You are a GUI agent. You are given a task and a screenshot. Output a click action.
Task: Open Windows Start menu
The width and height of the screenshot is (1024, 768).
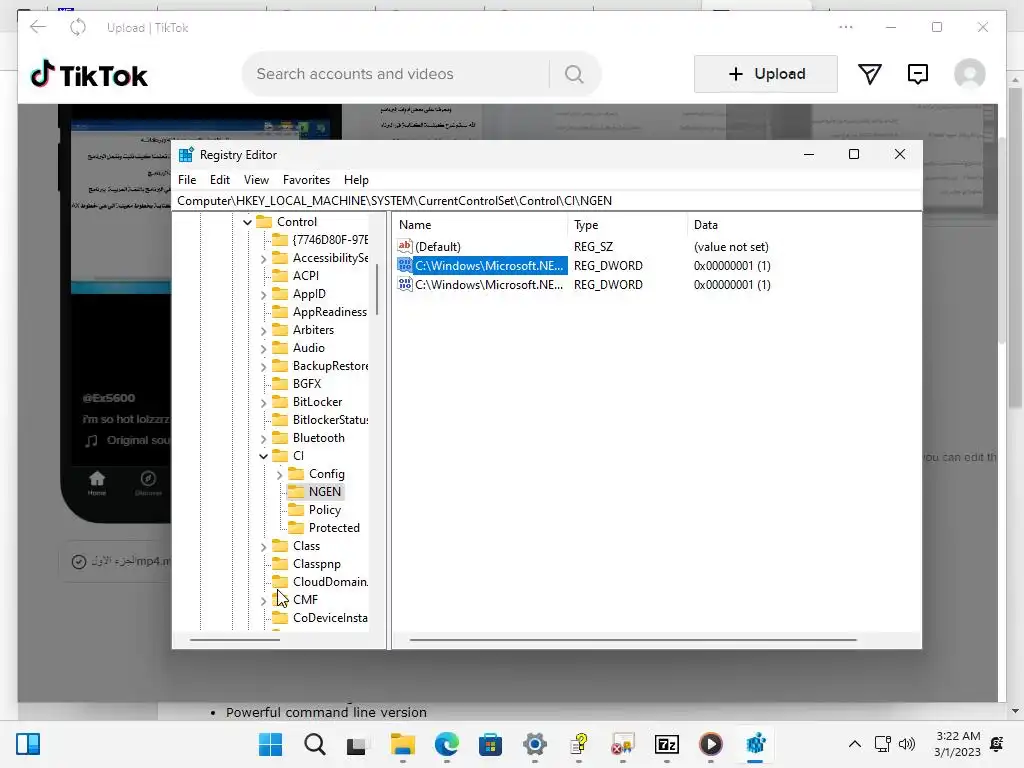pyautogui.click(x=270, y=744)
